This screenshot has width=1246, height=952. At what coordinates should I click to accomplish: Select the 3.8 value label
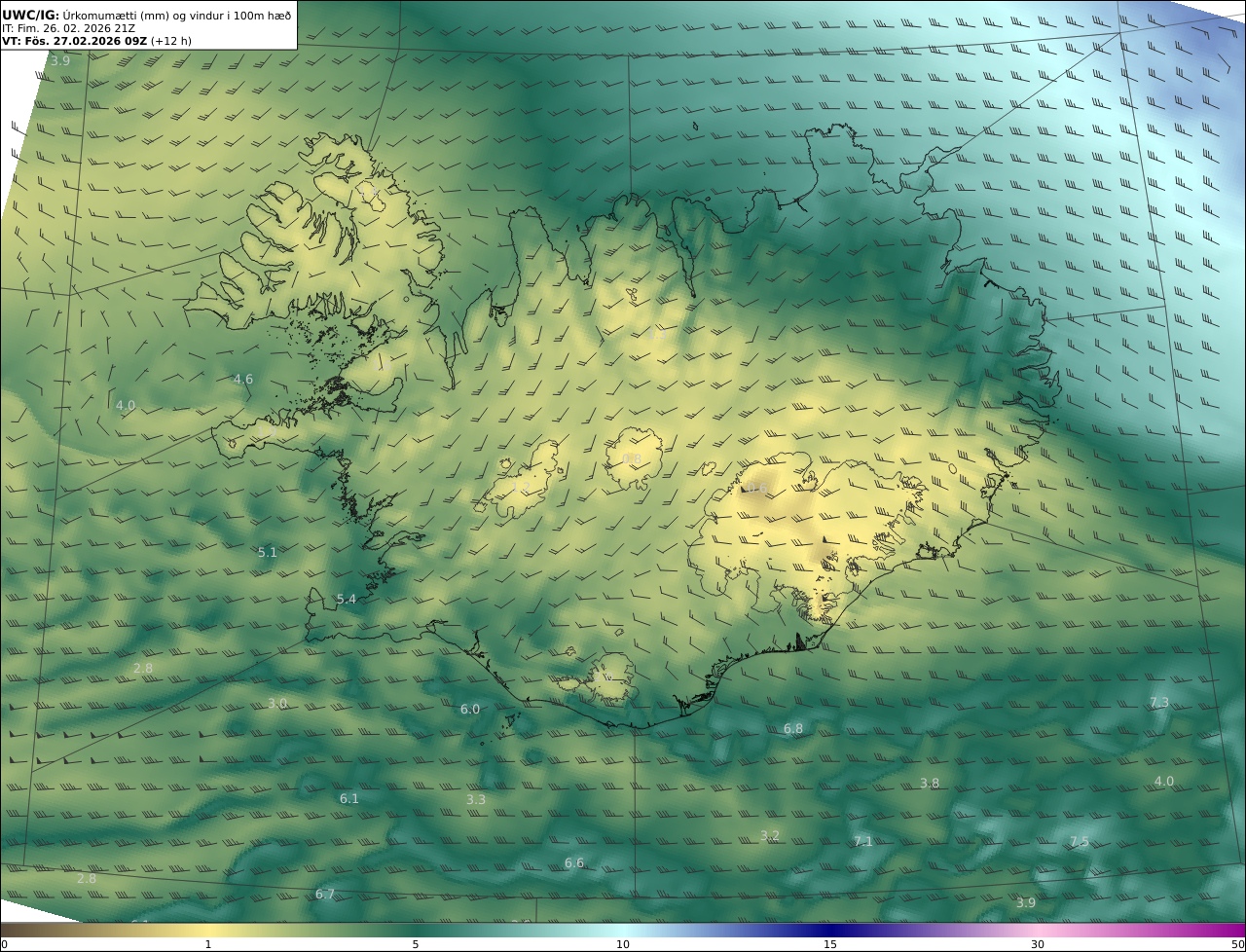tap(930, 784)
